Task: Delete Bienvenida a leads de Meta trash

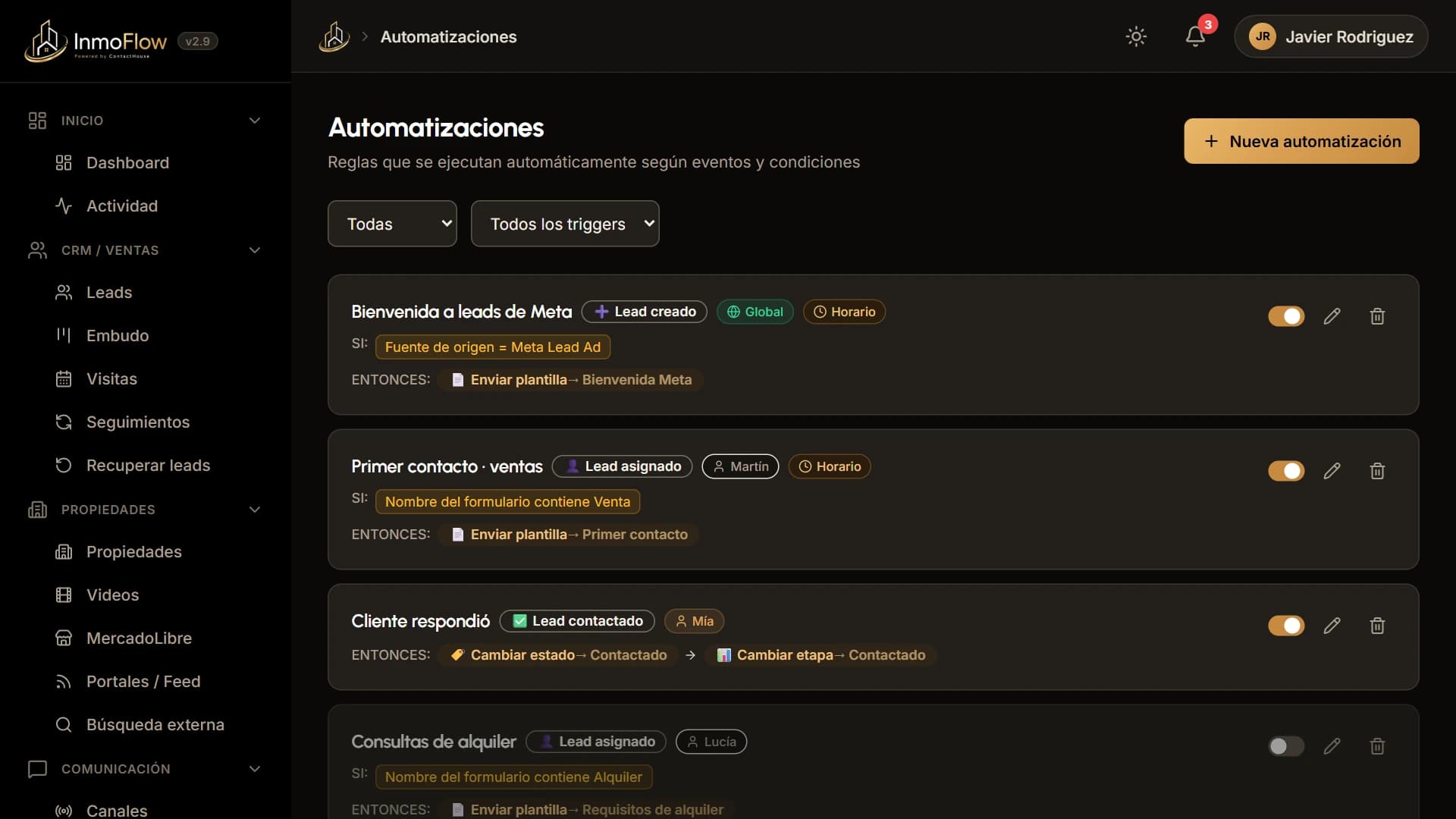Action: [1378, 316]
